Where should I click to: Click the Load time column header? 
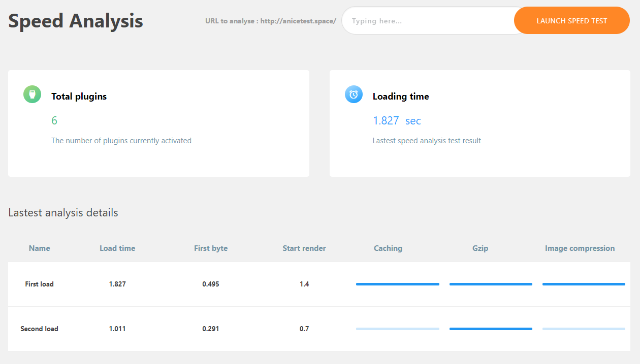(x=117, y=248)
